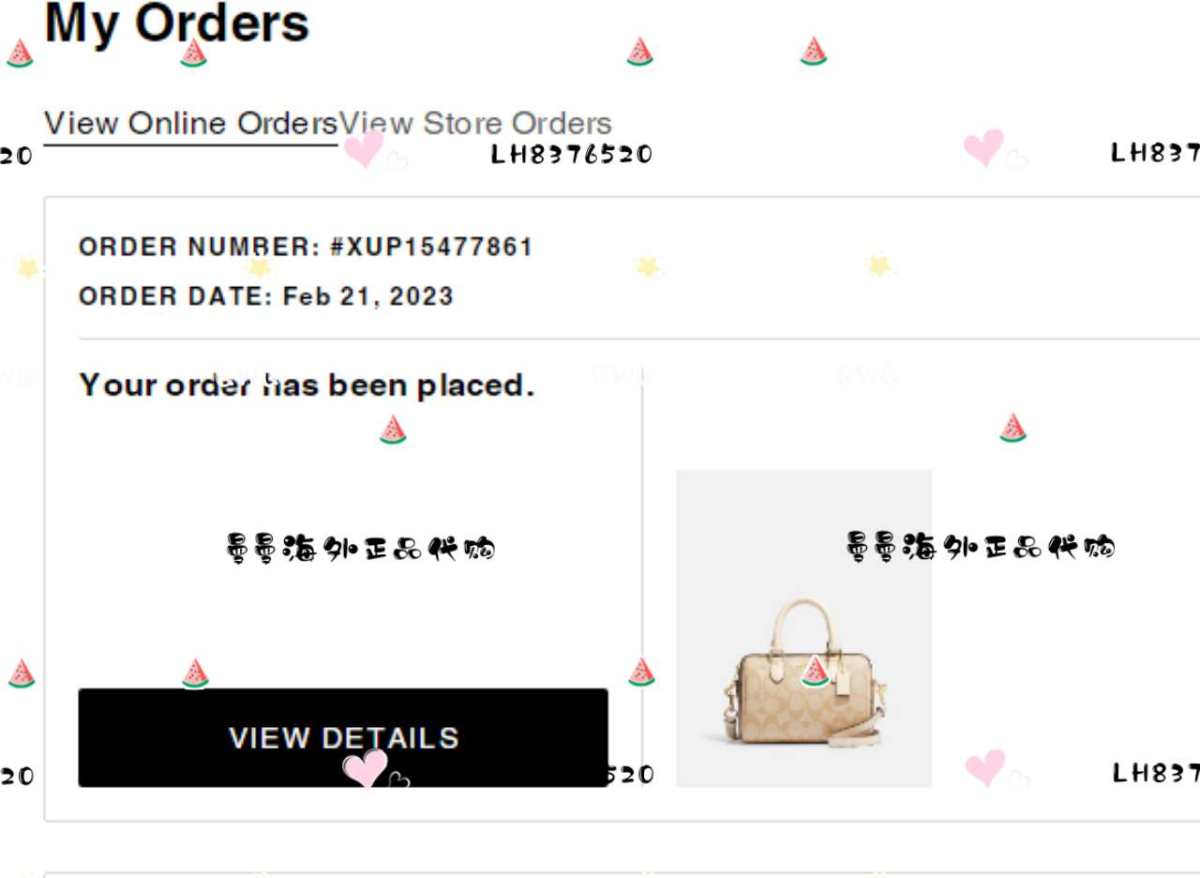The height and width of the screenshot is (878, 1200).
Task: Click yellow star beneath ORDER NUMBER label
Action: tap(260, 268)
